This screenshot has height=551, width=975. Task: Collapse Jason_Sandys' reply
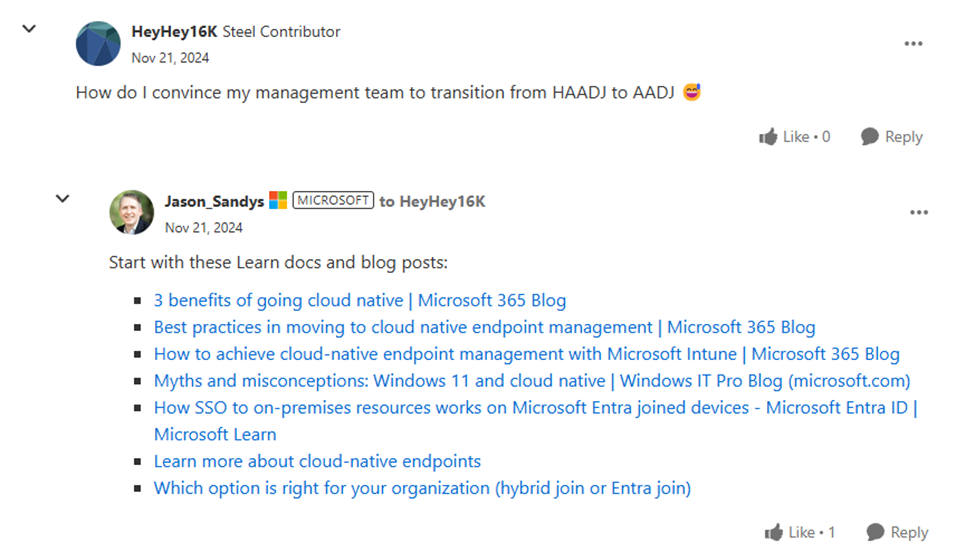[x=62, y=198]
